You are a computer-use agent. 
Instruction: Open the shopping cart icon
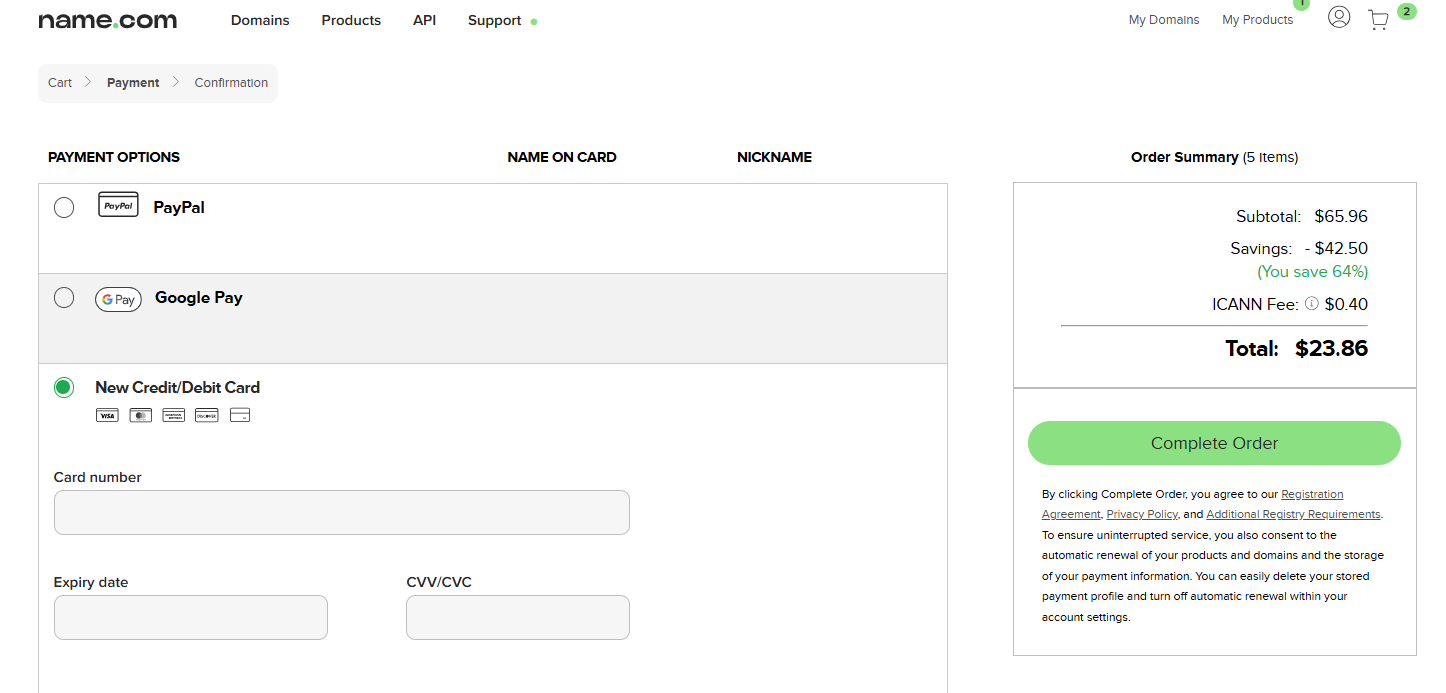[1378, 20]
